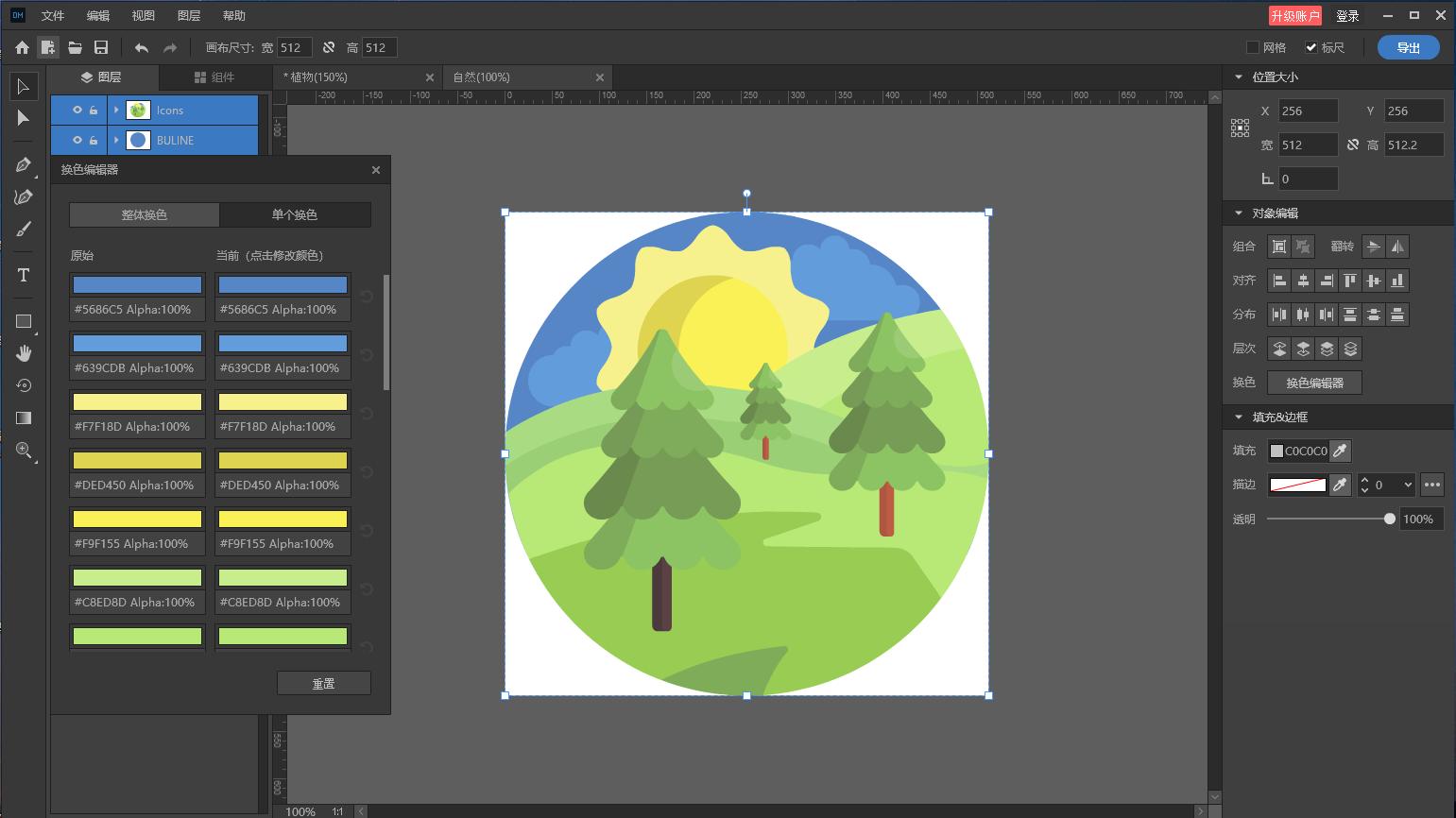Image resolution: width=1456 pixels, height=818 pixels.
Task: Click the bring-to-front layering icon
Action: [1278, 348]
